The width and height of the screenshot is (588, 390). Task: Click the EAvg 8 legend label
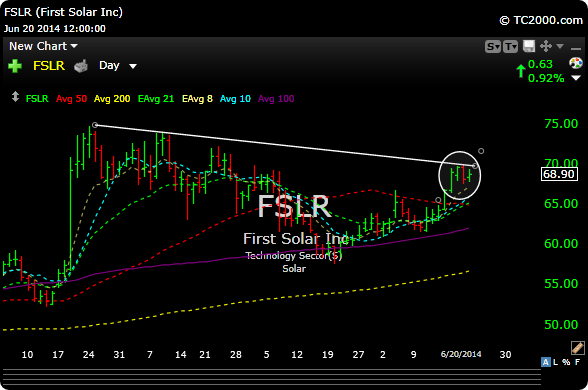[x=197, y=99]
